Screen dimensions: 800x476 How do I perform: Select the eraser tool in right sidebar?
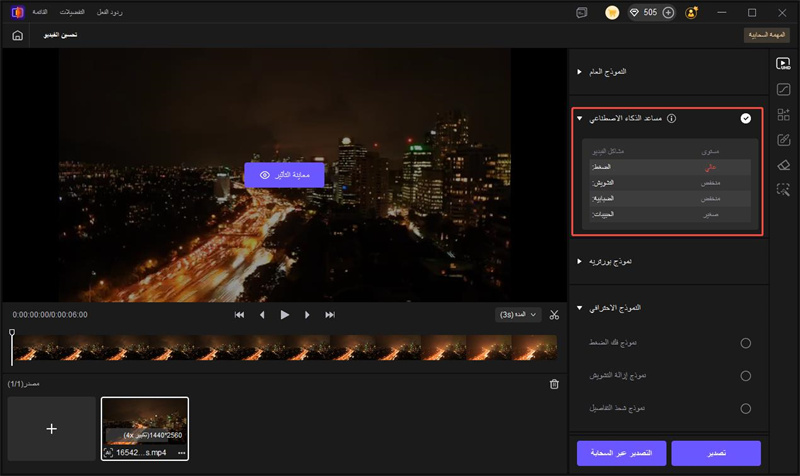click(x=784, y=164)
